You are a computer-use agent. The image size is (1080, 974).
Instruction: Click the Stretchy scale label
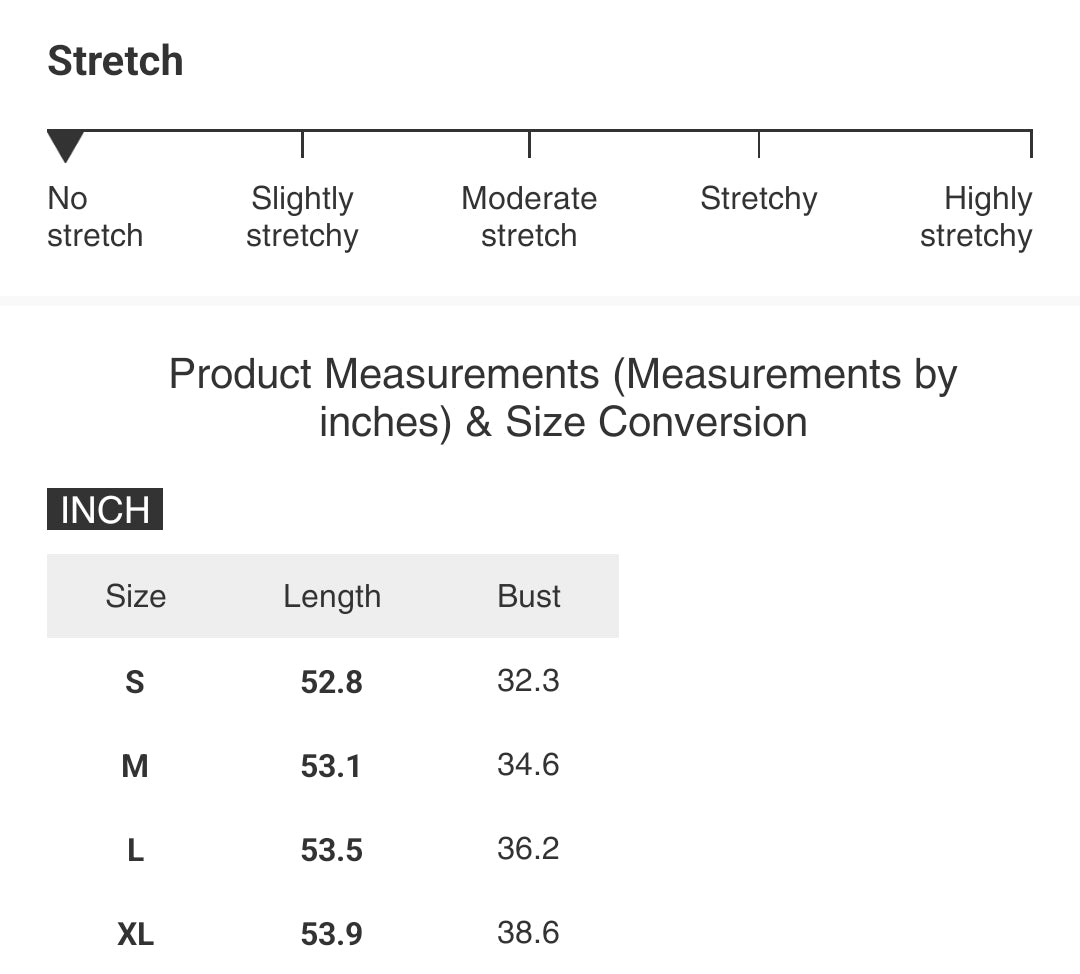758,199
